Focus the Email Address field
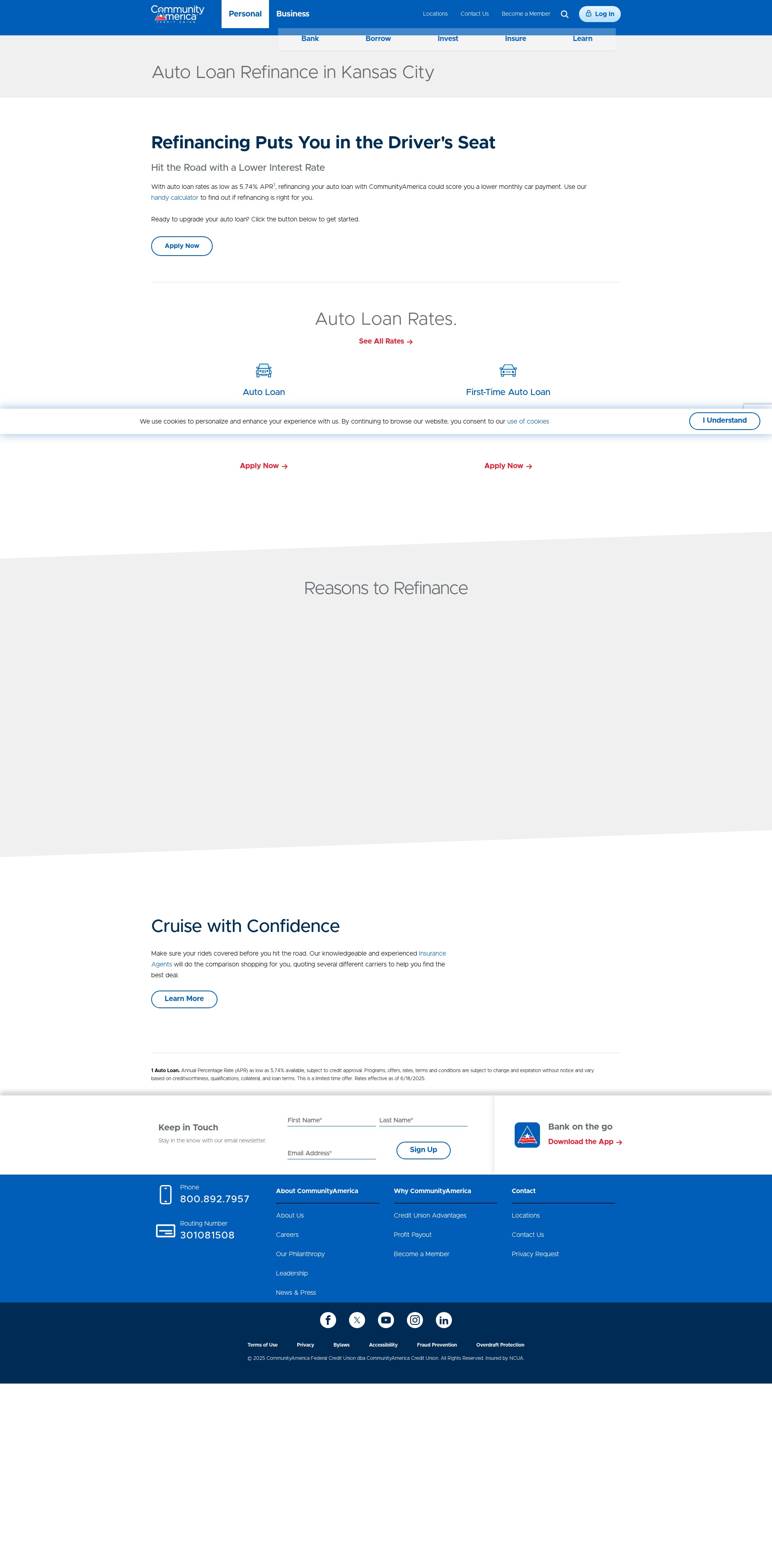Image resolution: width=772 pixels, height=1568 pixels. point(331,1153)
